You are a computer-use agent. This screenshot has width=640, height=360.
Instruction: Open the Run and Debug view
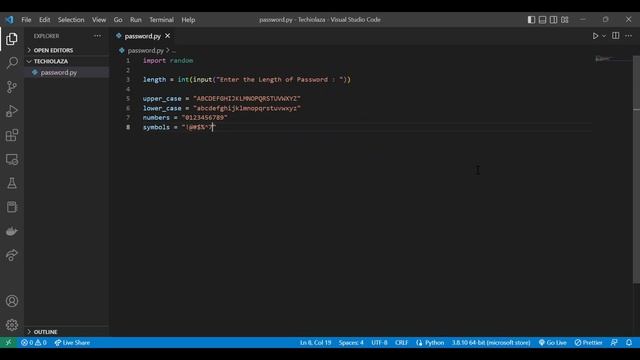(12, 111)
